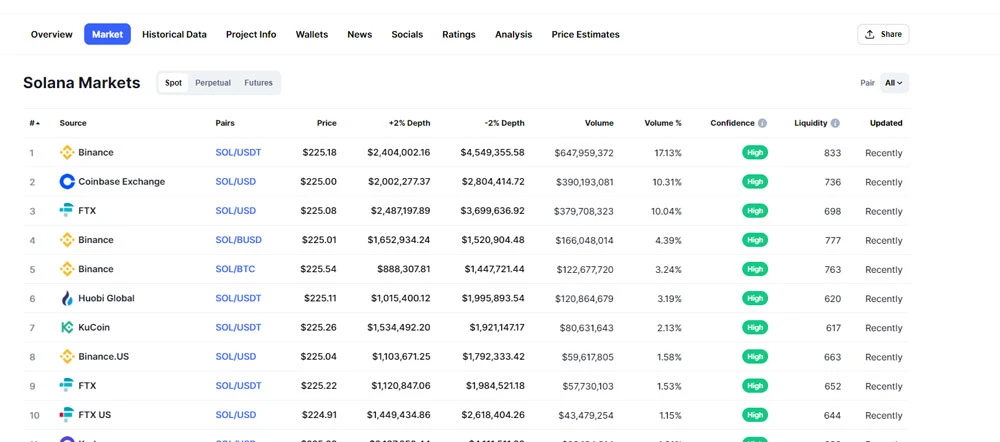Go to the News tab

click(x=360, y=34)
